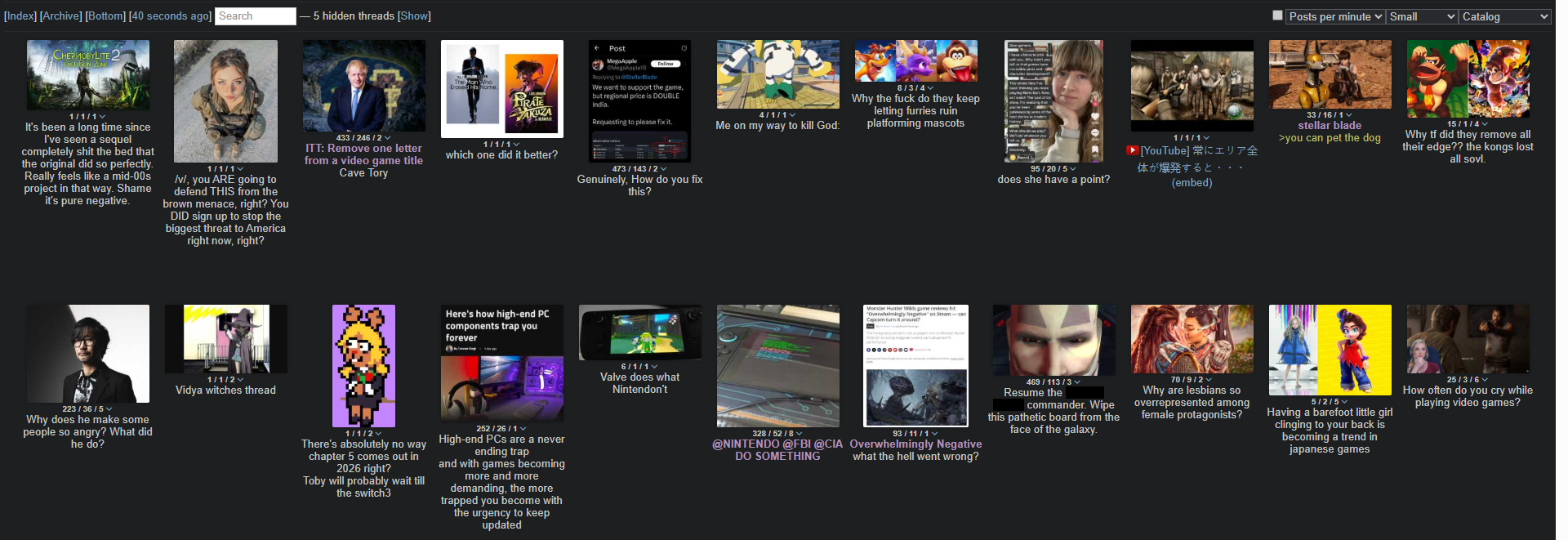Click the (embed) link under the YouTube thread
The image size is (1568, 540).
click(x=1192, y=183)
